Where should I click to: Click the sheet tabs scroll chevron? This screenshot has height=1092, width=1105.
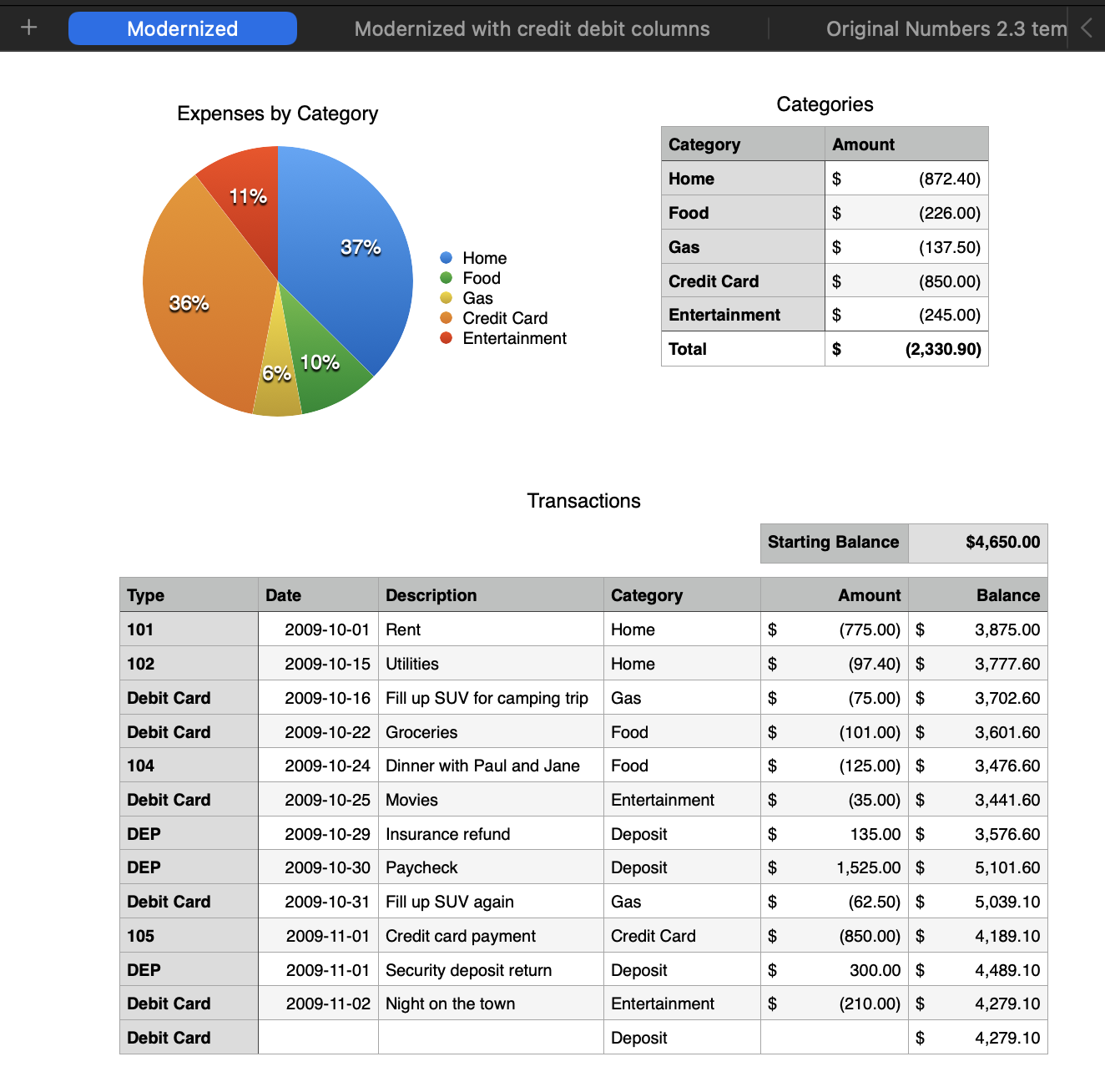click(x=1087, y=28)
